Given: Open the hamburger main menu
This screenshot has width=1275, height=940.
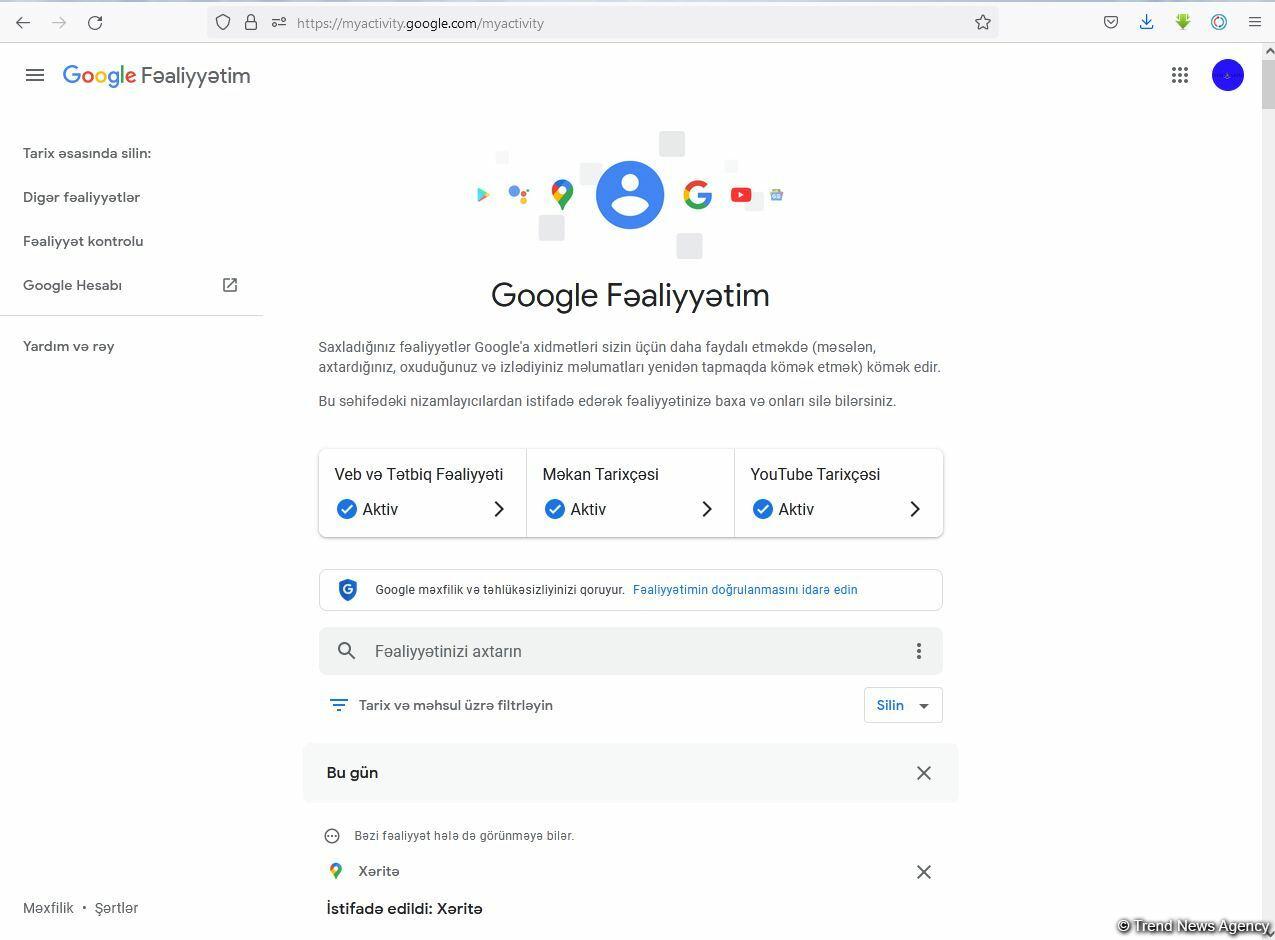Looking at the screenshot, I should [x=35, y=75].
